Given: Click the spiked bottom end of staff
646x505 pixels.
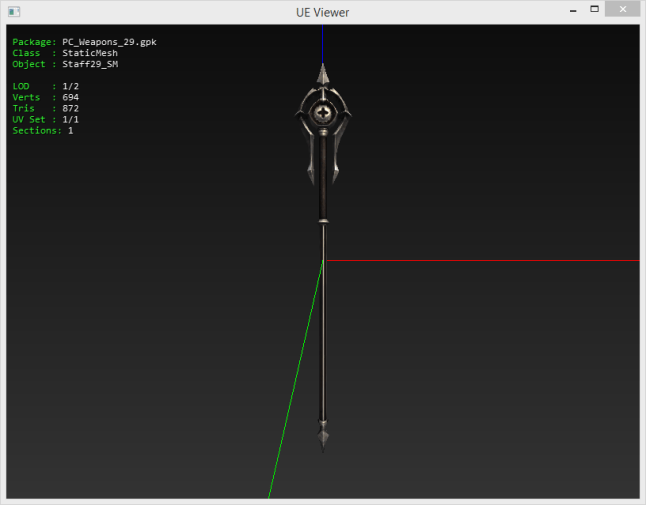Looking at the screenshot, I should tap(322, 438).
